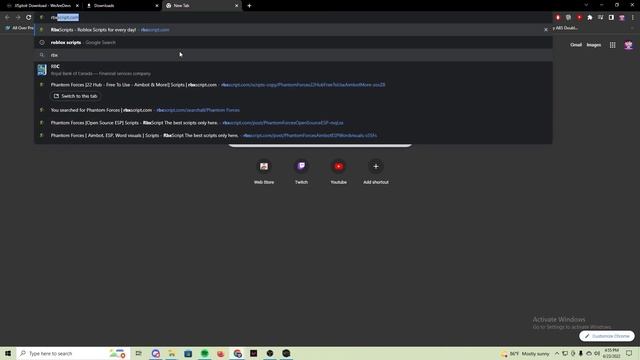Select 'You searched for Phantom Forces' suggestion
This screenshot has height=360, width=640.
click(293, 110)
